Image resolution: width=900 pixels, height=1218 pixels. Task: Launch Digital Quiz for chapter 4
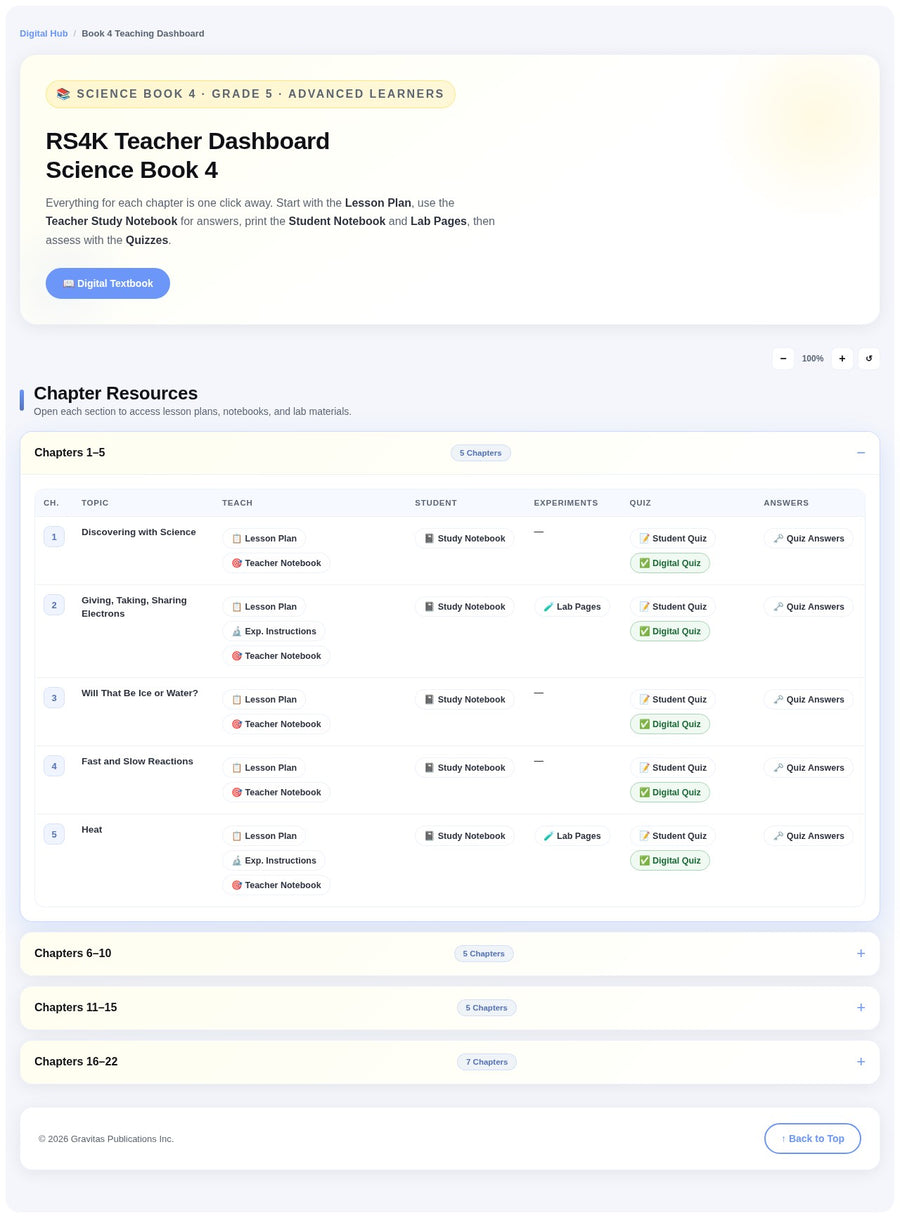670,792
